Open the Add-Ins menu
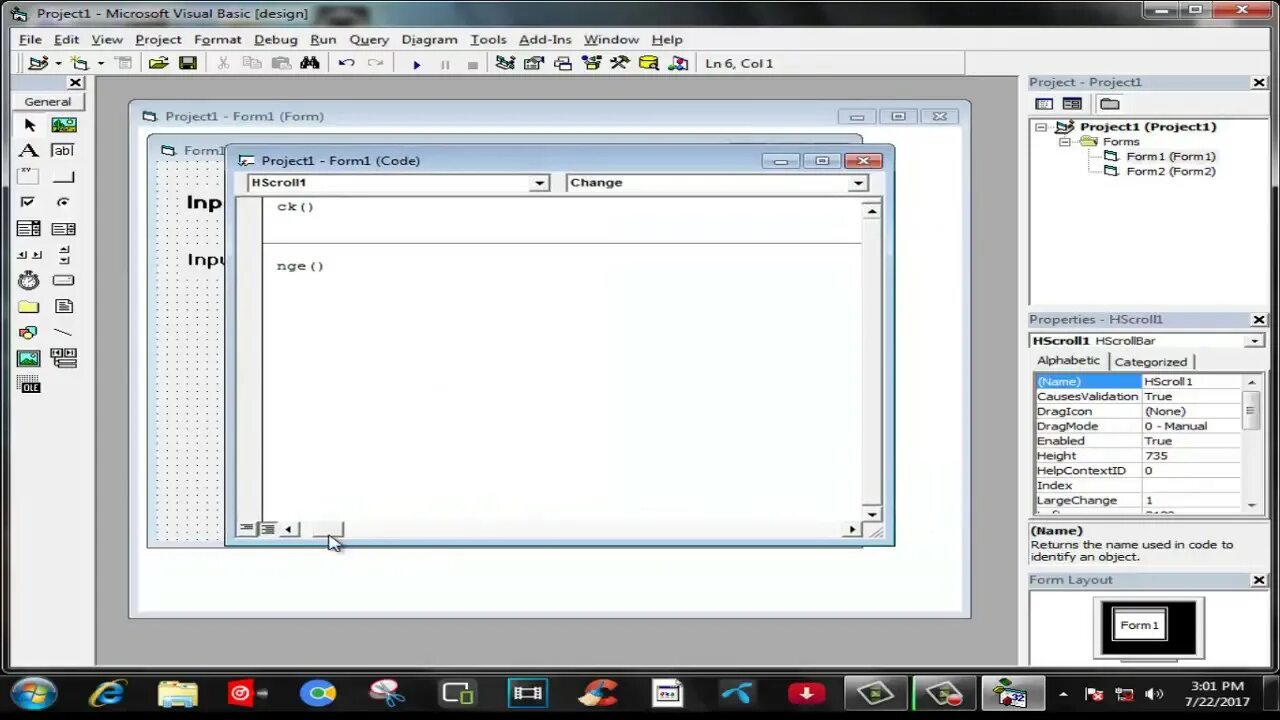The height and width of the screenshot is (720, 1280). (545, 39)
